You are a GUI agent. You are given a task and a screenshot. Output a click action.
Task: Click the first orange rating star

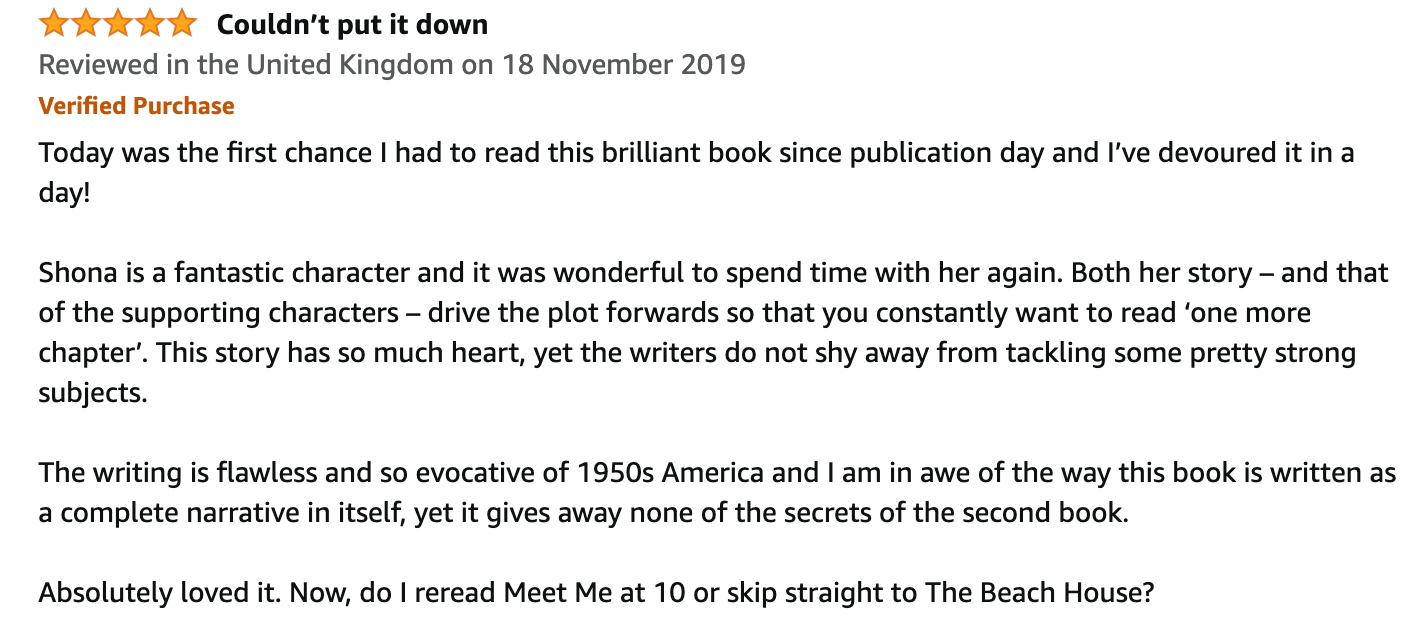[x=54, y=23]
